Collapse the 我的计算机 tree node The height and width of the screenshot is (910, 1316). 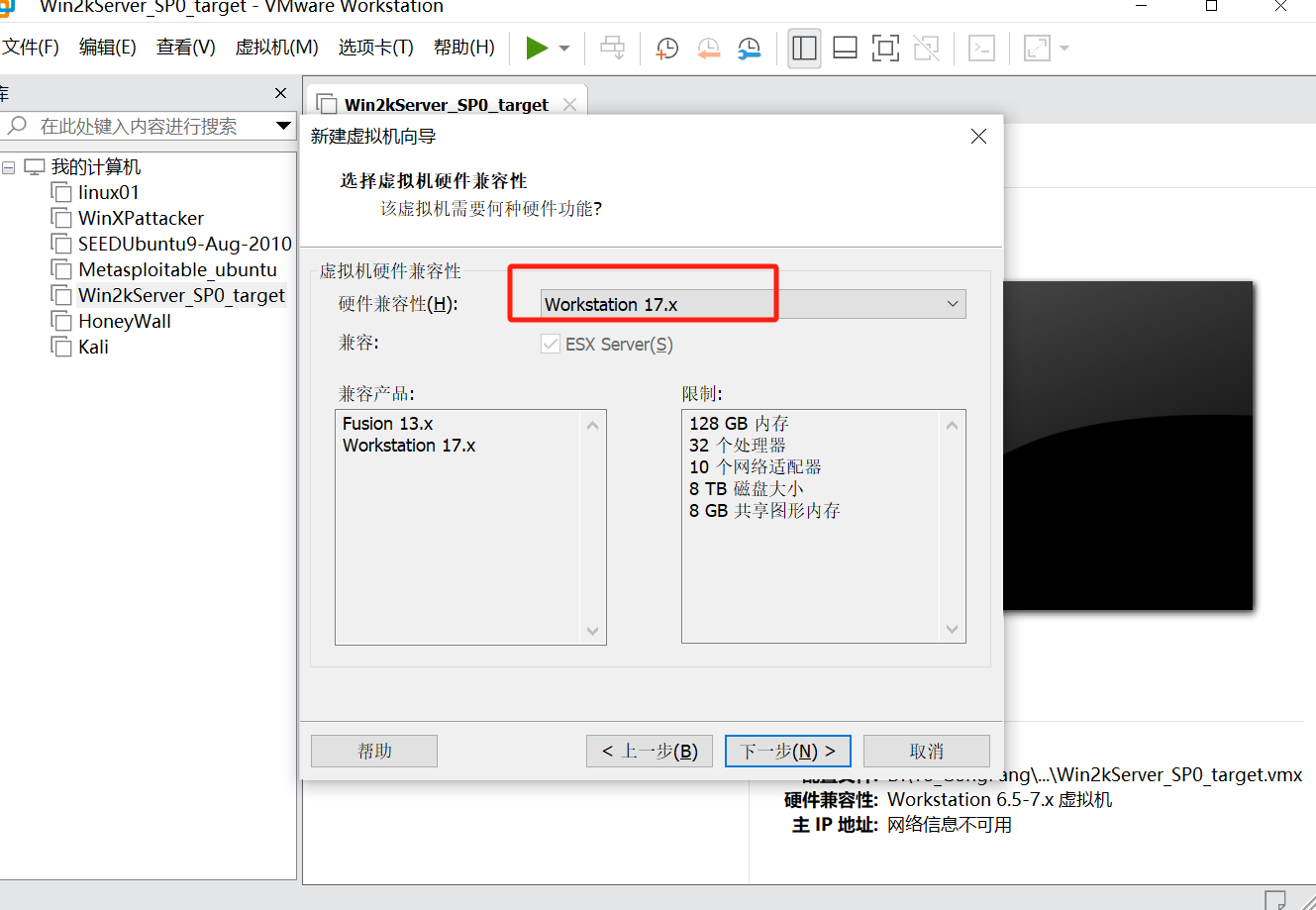(9, 167)
